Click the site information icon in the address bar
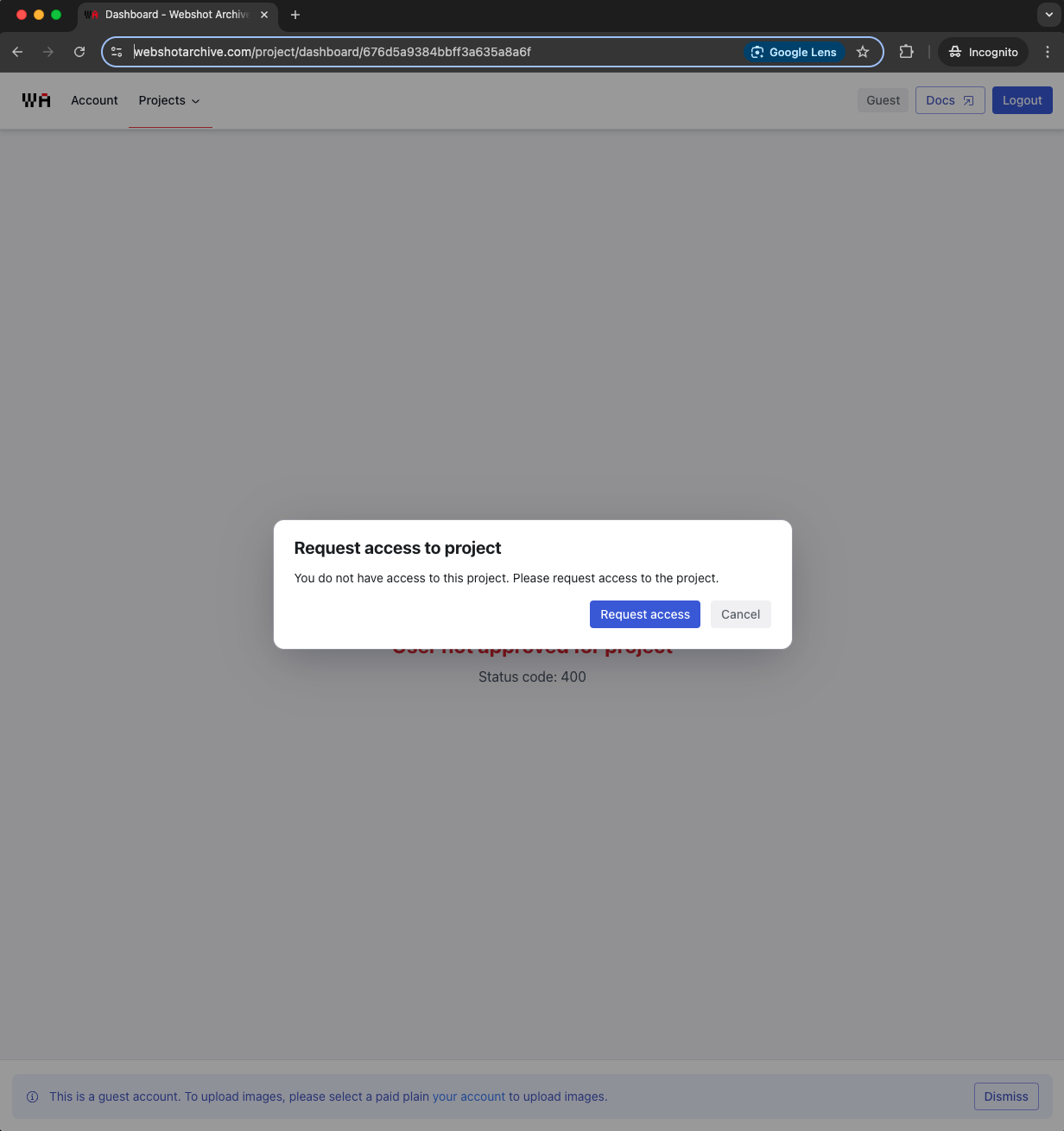The width and height of the screenshot is (1064, 1131). (x=117, y=52)
